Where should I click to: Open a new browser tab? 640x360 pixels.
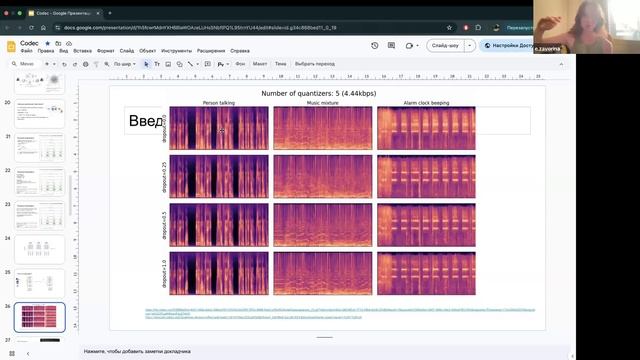pos(110,13)
